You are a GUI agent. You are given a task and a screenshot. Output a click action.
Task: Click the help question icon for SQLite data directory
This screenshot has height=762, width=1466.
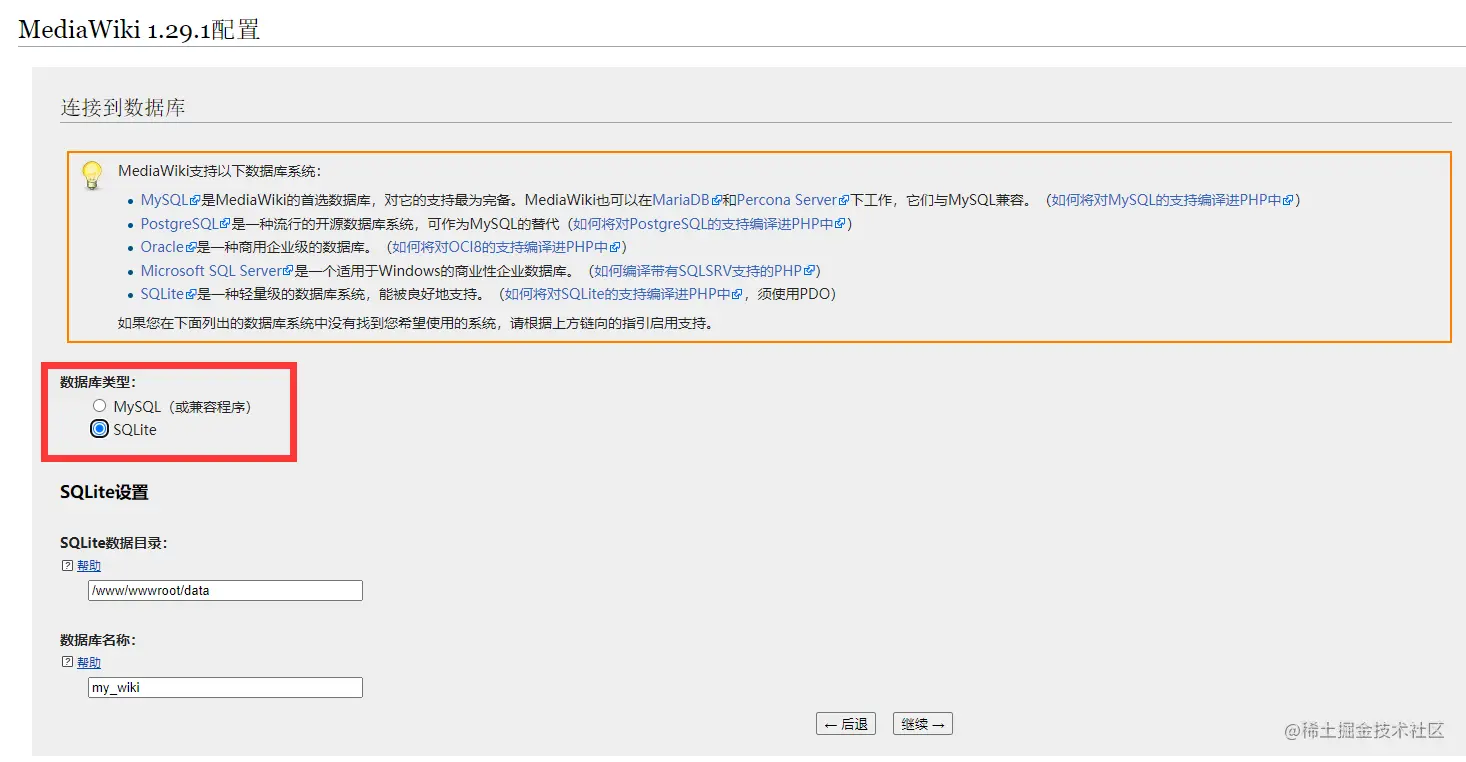pos(67,566)
